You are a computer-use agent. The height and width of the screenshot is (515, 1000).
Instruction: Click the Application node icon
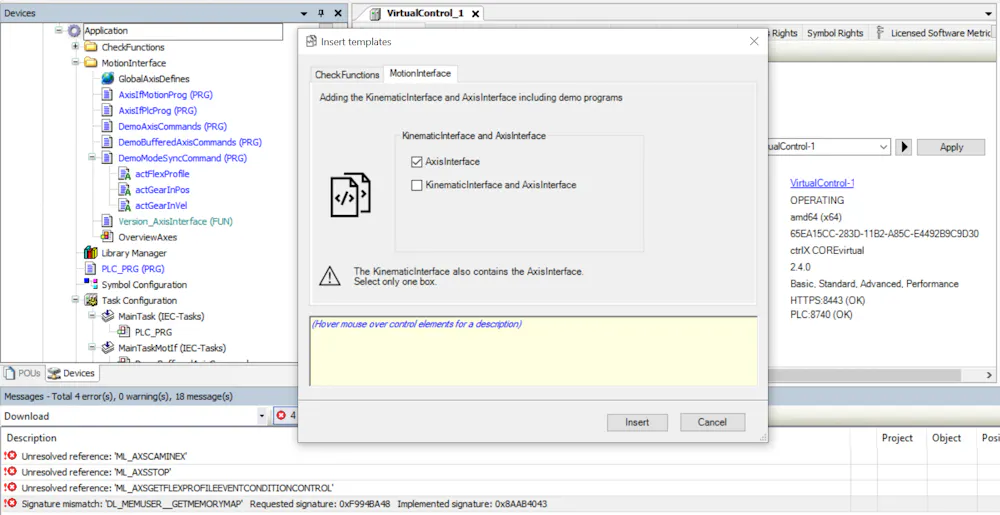tap(75, 31)
